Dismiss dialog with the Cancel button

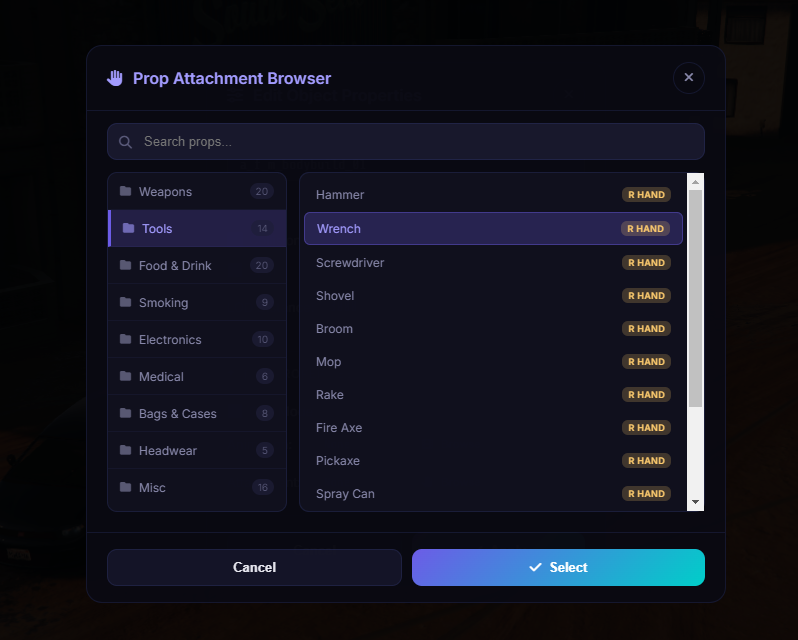[x=254, y=567]
